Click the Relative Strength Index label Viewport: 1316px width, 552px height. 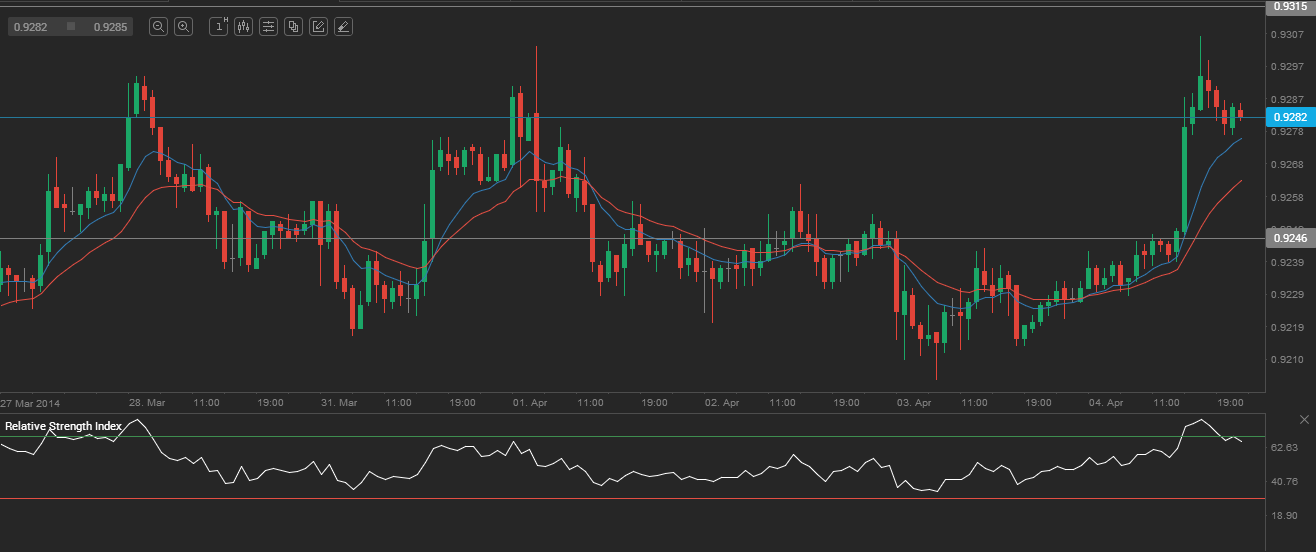[x=63, y=426]
